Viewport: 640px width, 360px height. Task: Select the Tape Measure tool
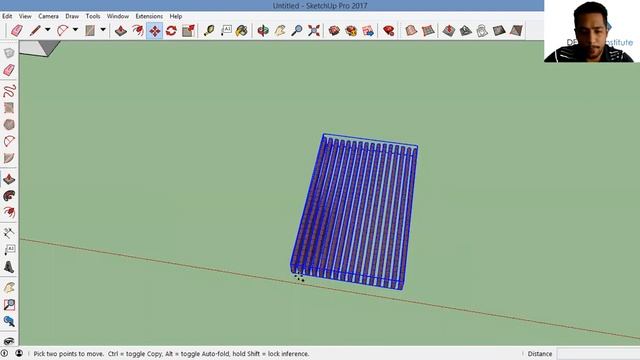pos(209,31)
